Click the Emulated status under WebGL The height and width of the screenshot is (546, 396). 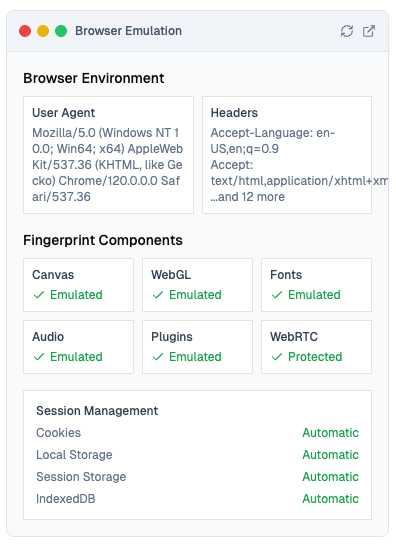[x=195, y=295]
